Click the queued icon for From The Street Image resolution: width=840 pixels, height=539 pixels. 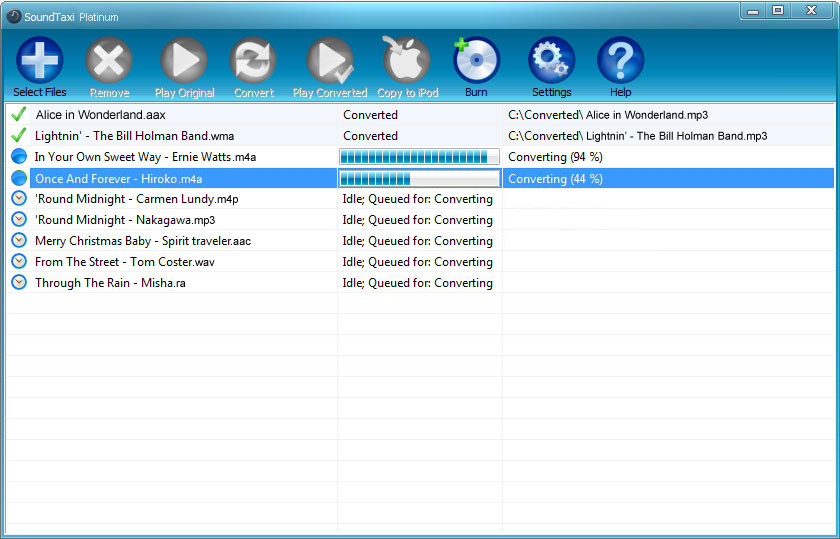19,261
